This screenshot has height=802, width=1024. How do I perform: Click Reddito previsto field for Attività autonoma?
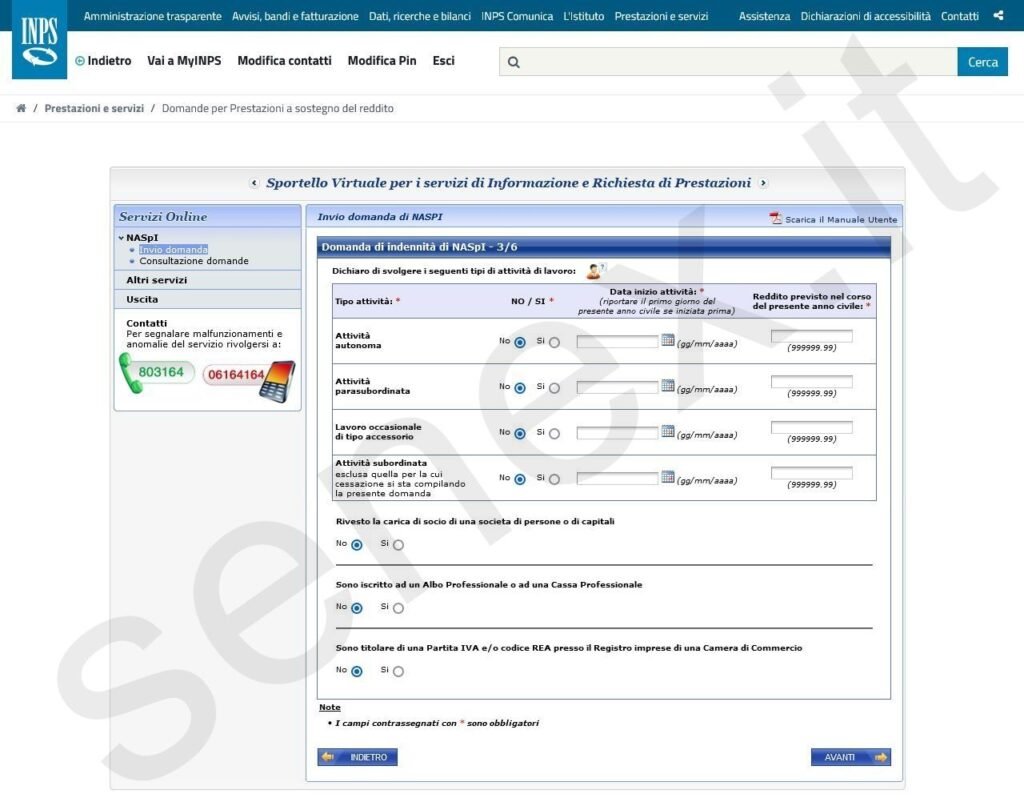pos(811,337)
